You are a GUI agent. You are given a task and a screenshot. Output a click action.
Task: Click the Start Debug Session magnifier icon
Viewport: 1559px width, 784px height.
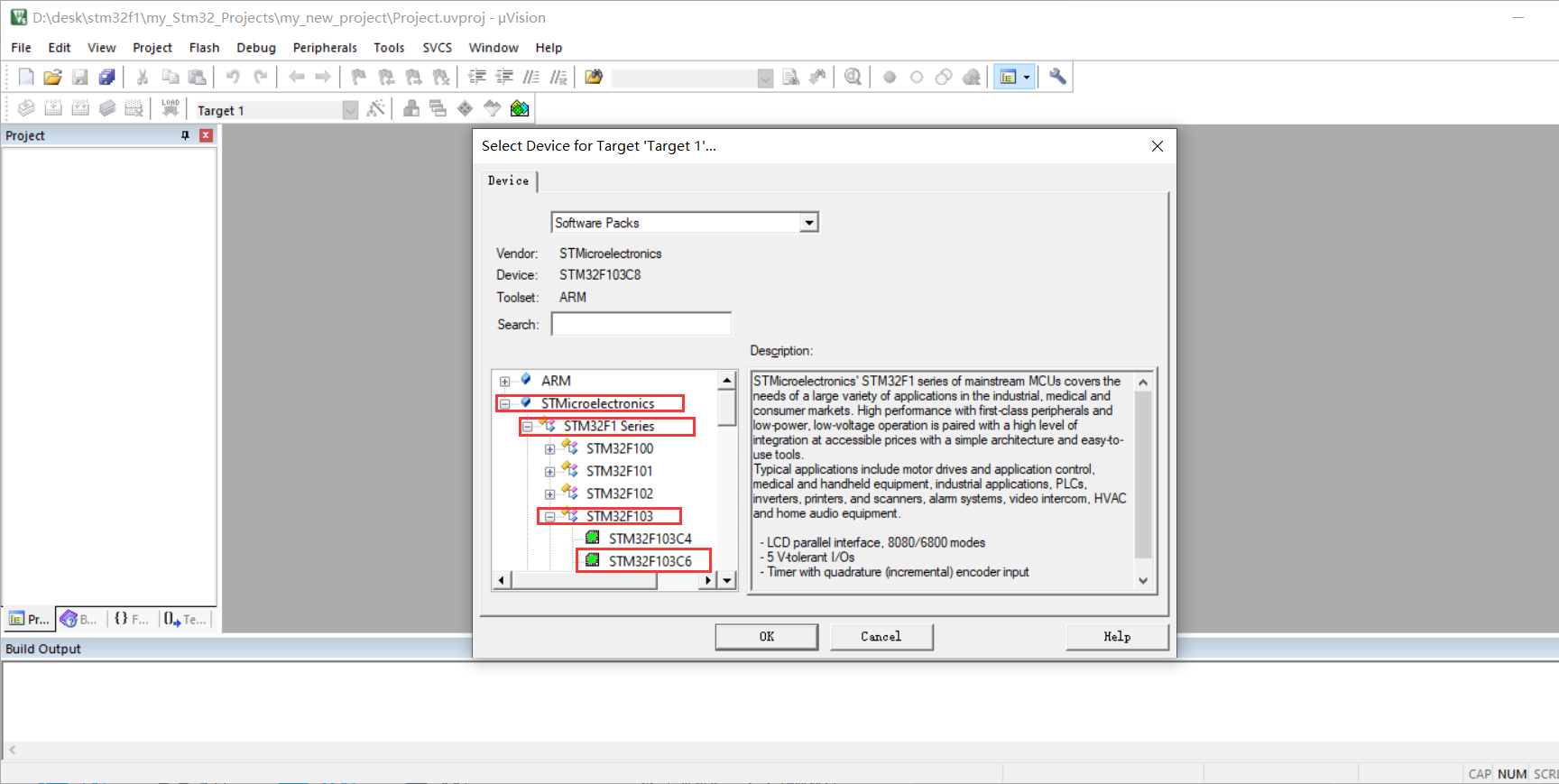(853, 77)
